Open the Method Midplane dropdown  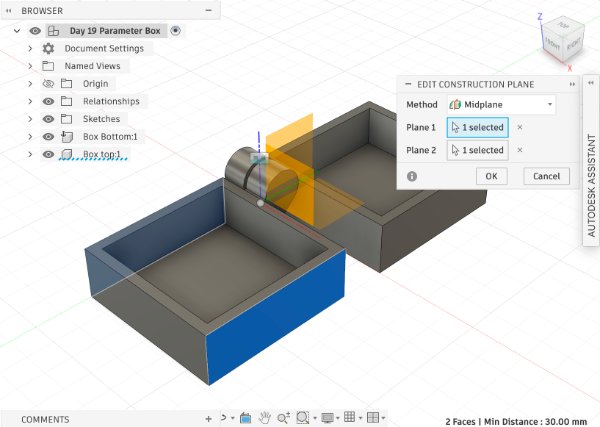pos(501,104)
